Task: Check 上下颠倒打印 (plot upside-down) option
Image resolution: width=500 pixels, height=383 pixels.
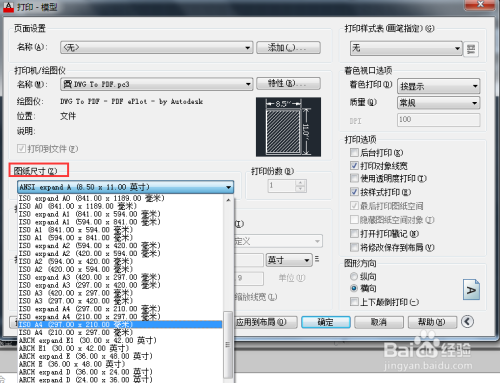Action: (354, 302)
